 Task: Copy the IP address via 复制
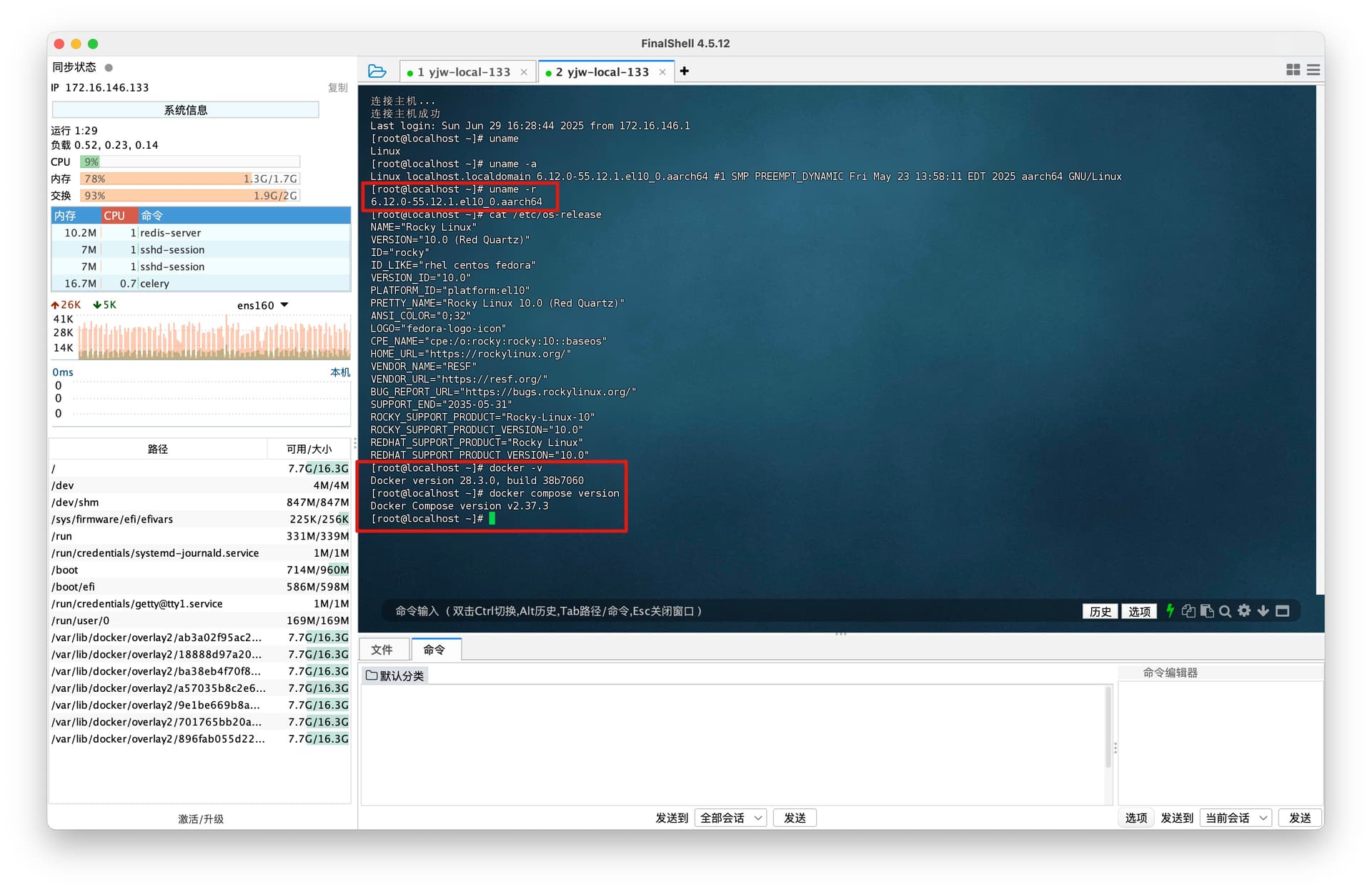click(337, 88)
